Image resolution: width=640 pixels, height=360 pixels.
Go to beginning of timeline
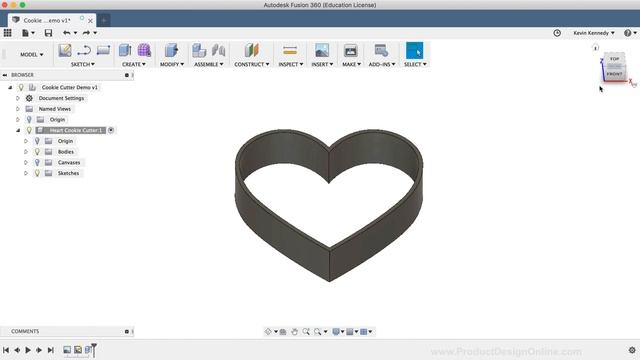(6, 350)
